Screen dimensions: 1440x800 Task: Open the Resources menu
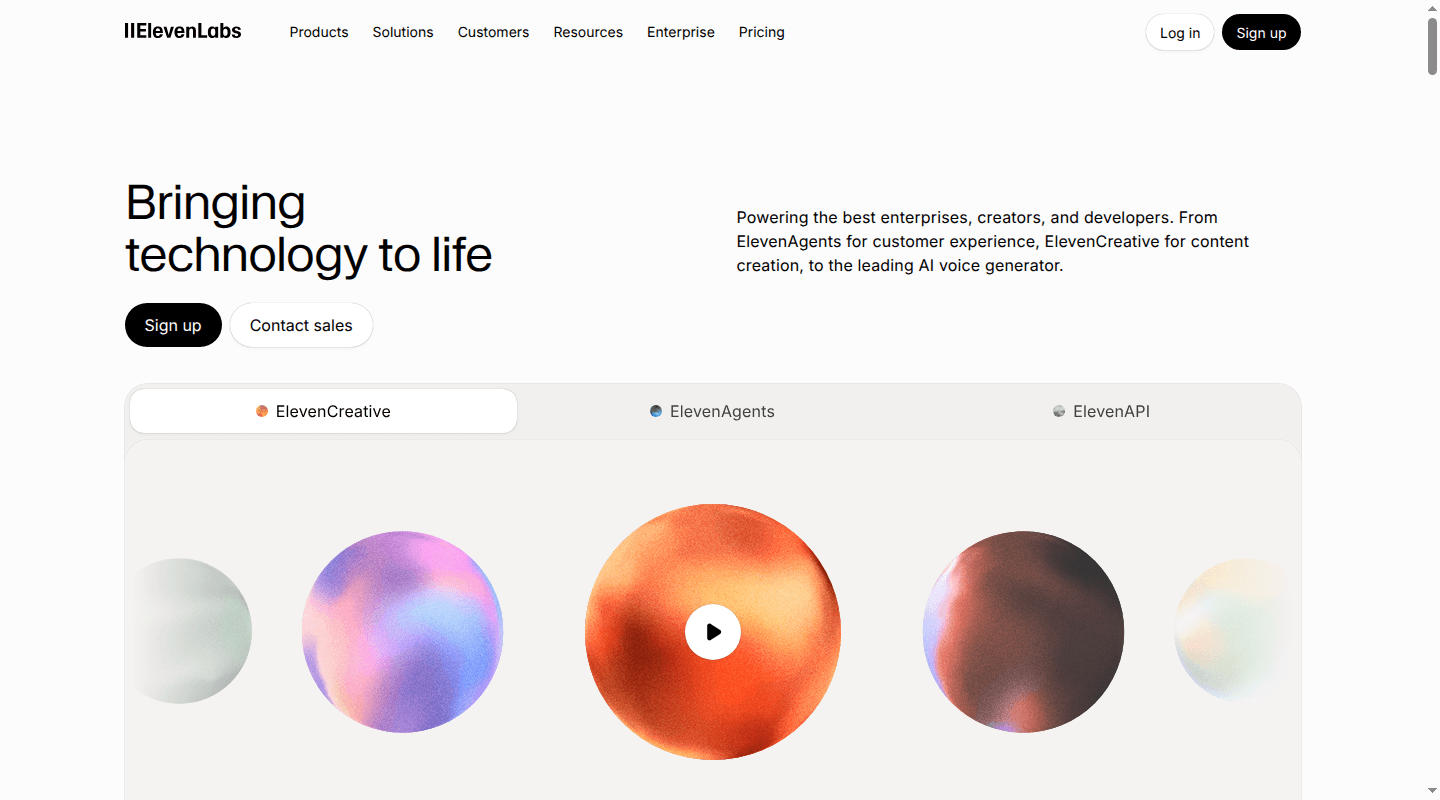[x=588, y=32]
